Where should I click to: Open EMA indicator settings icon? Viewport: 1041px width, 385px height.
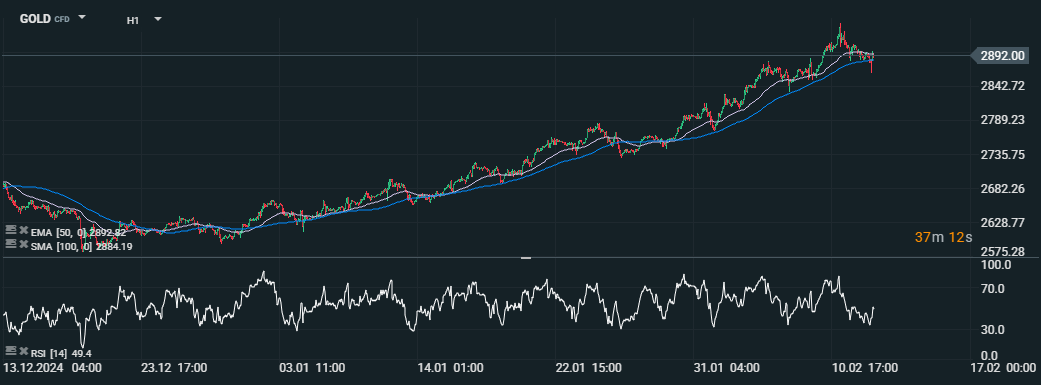click(10, 230)
